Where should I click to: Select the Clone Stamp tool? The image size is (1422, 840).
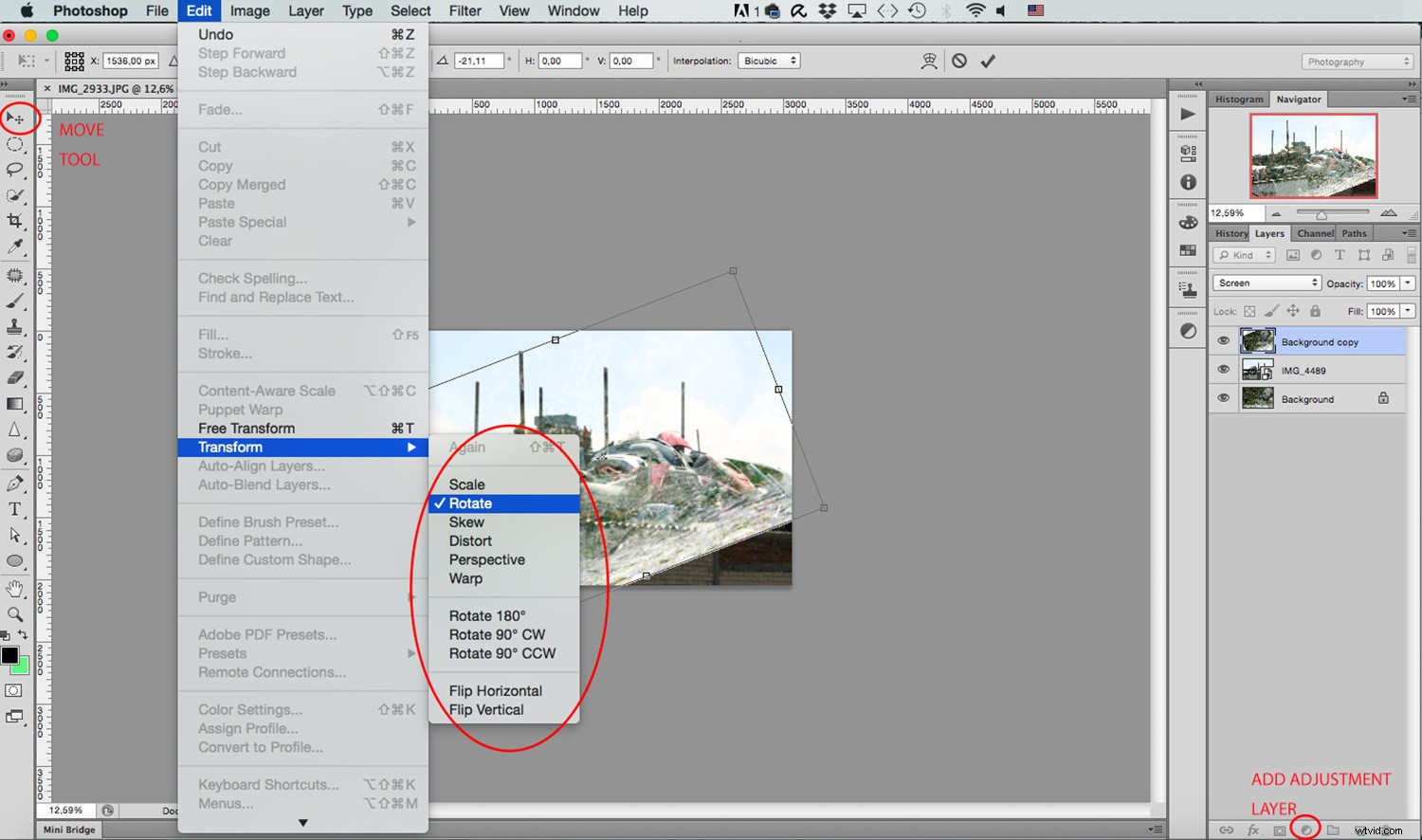(16, 327)
